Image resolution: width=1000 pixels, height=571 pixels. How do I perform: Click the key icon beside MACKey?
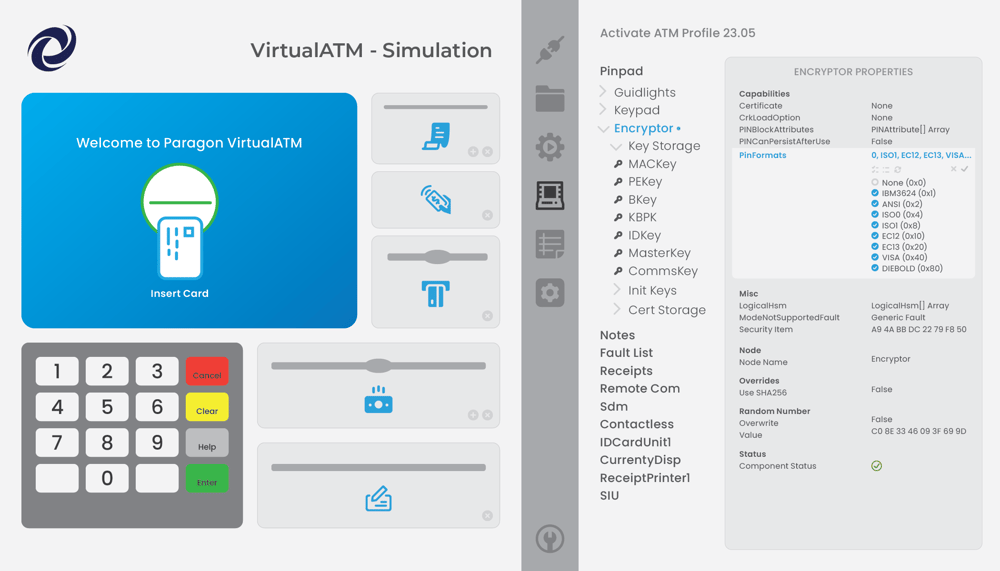click(x=618, y=164)
